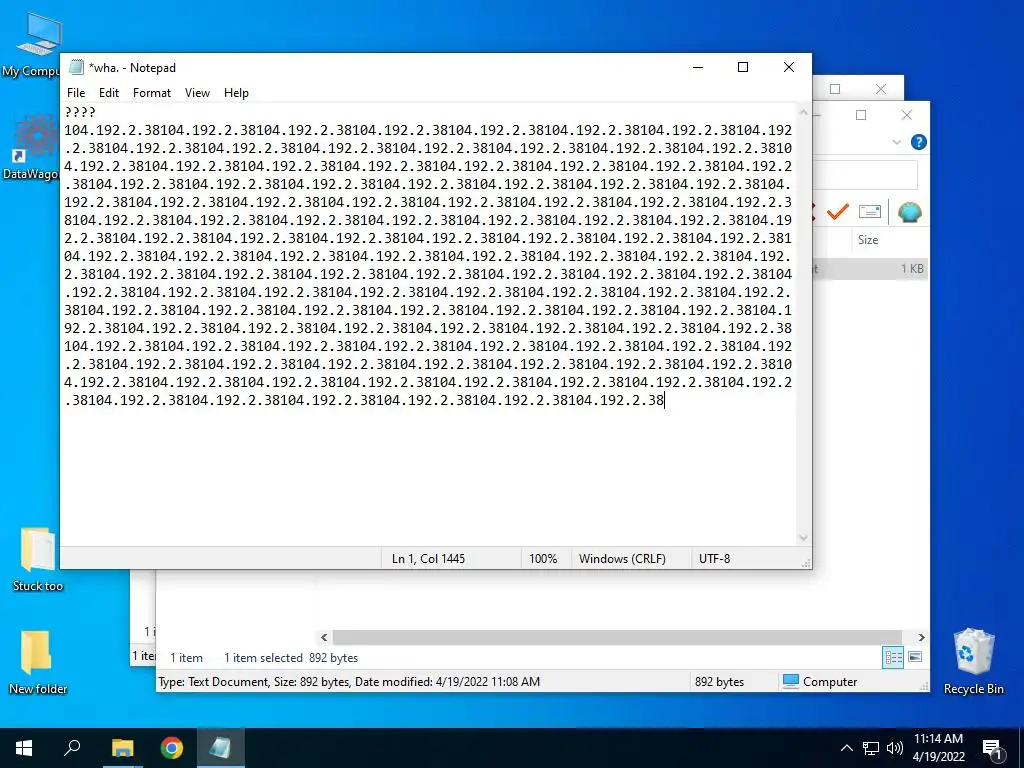Close the rear-most background window
This screenshot has height=768, width=1024.
[881, 89]
